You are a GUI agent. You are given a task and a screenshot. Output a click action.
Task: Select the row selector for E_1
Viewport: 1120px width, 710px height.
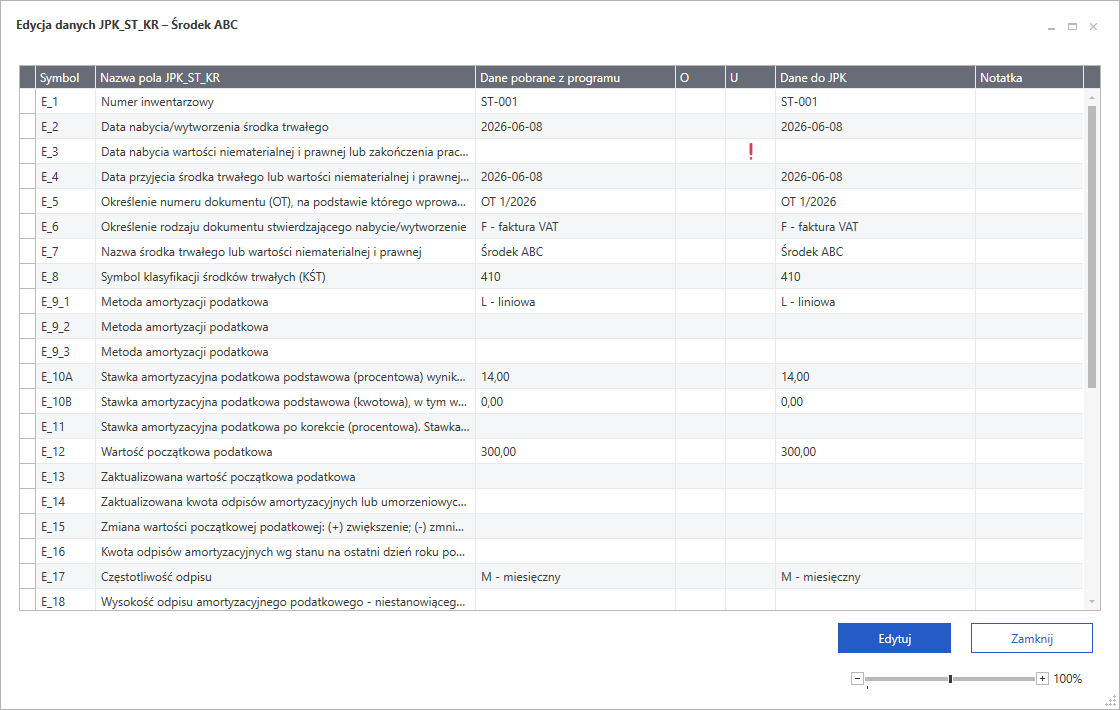27,101
